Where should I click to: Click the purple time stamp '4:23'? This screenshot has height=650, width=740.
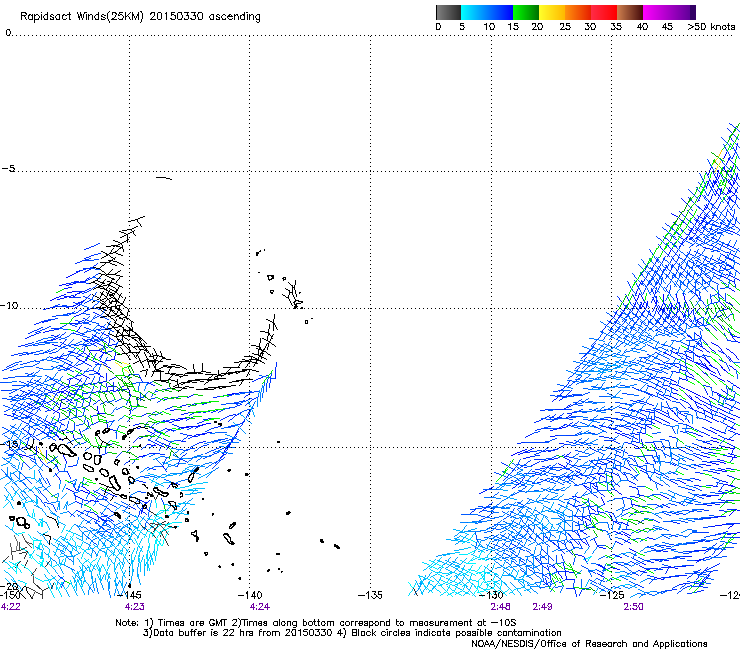pyautogui.click(x=135, y=607)
